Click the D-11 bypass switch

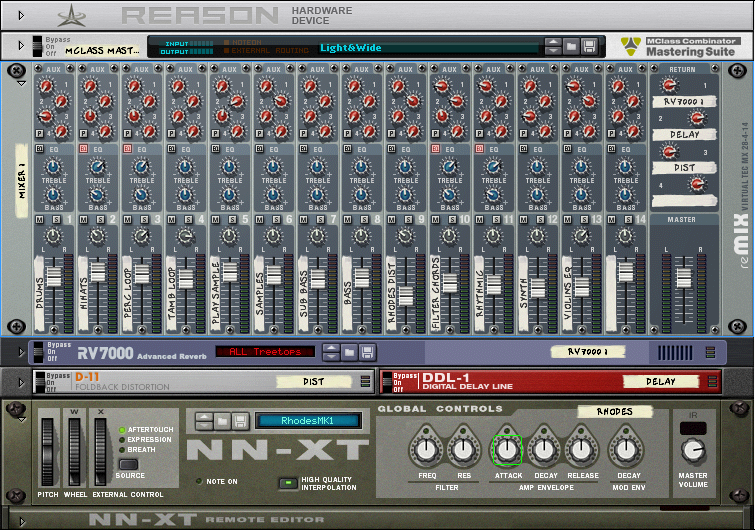click(38, 383)
